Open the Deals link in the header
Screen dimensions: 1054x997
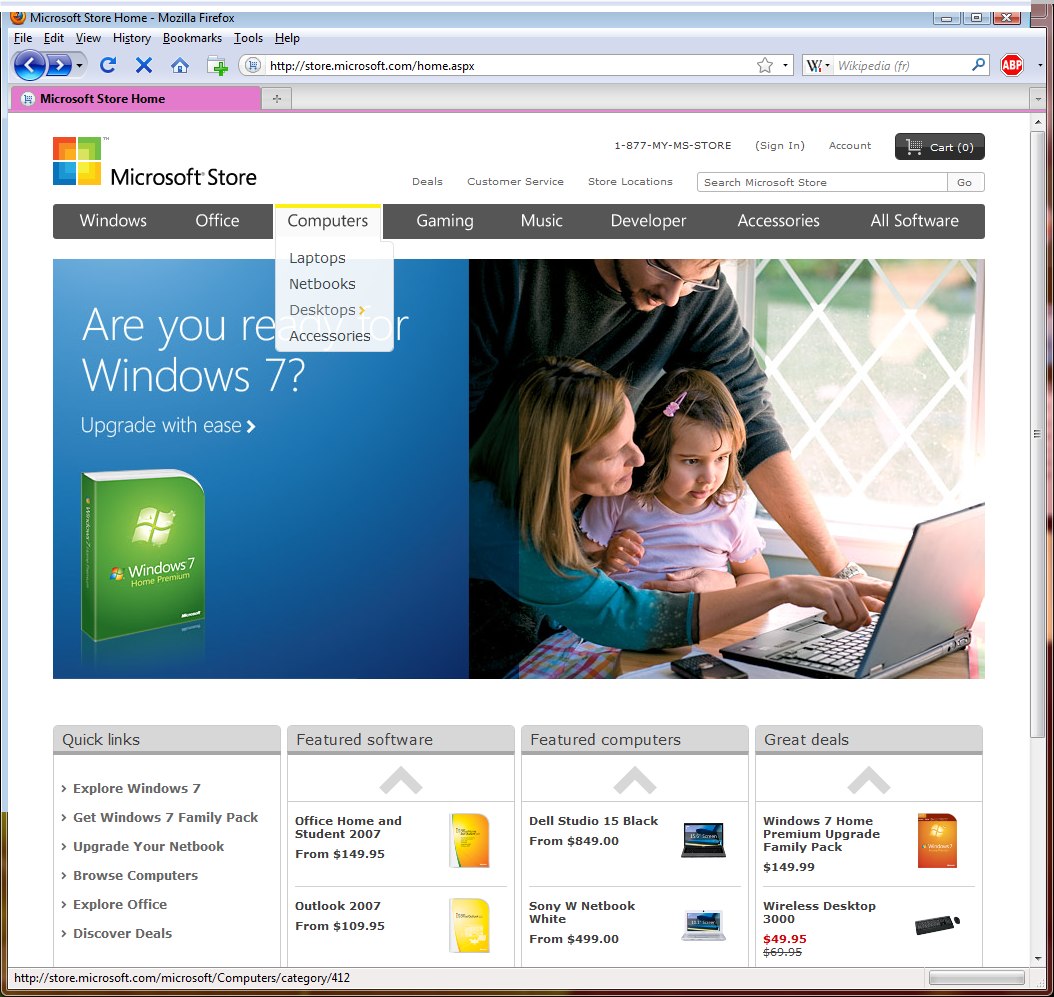point(428,182)
